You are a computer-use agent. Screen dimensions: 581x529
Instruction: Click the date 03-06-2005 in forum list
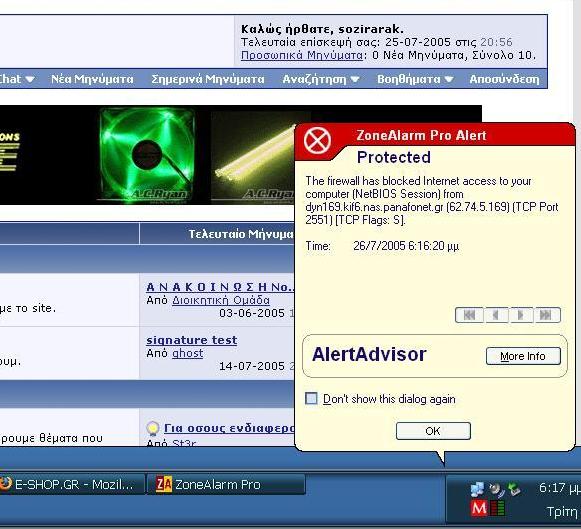click(x=252, y=313)
